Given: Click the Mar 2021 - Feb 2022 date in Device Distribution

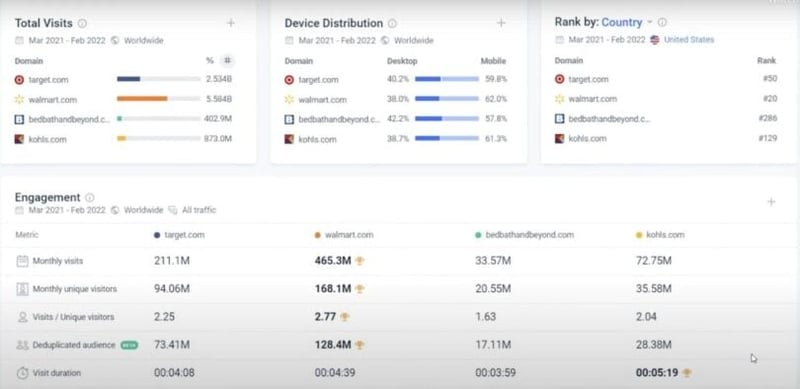Looking at the screenshot, I should click(x=337, y=40).
